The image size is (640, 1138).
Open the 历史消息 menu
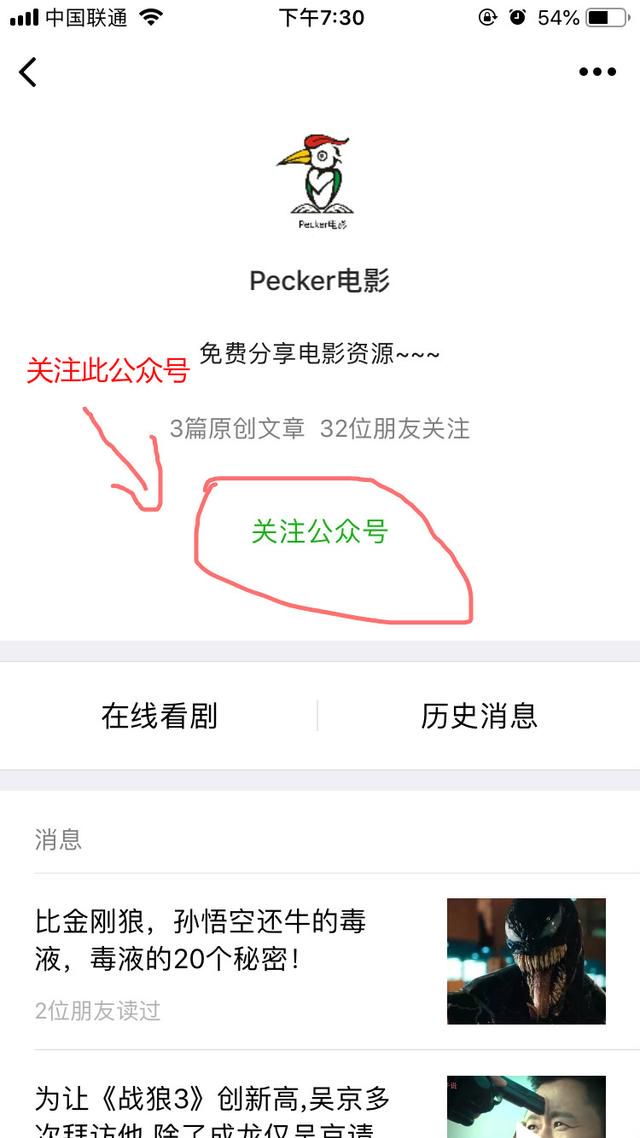point(479,716)
